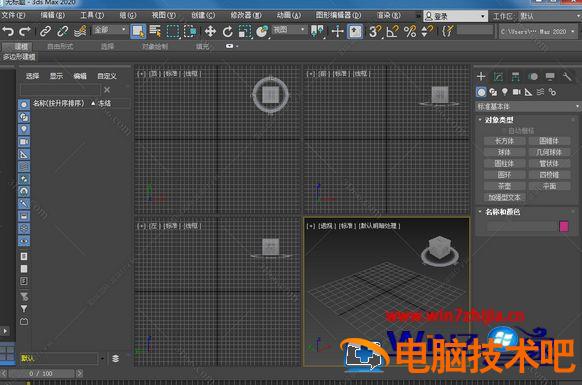Click the Select Object tool icon
Viewport: 582px width, 385px height.
[138, 31]
